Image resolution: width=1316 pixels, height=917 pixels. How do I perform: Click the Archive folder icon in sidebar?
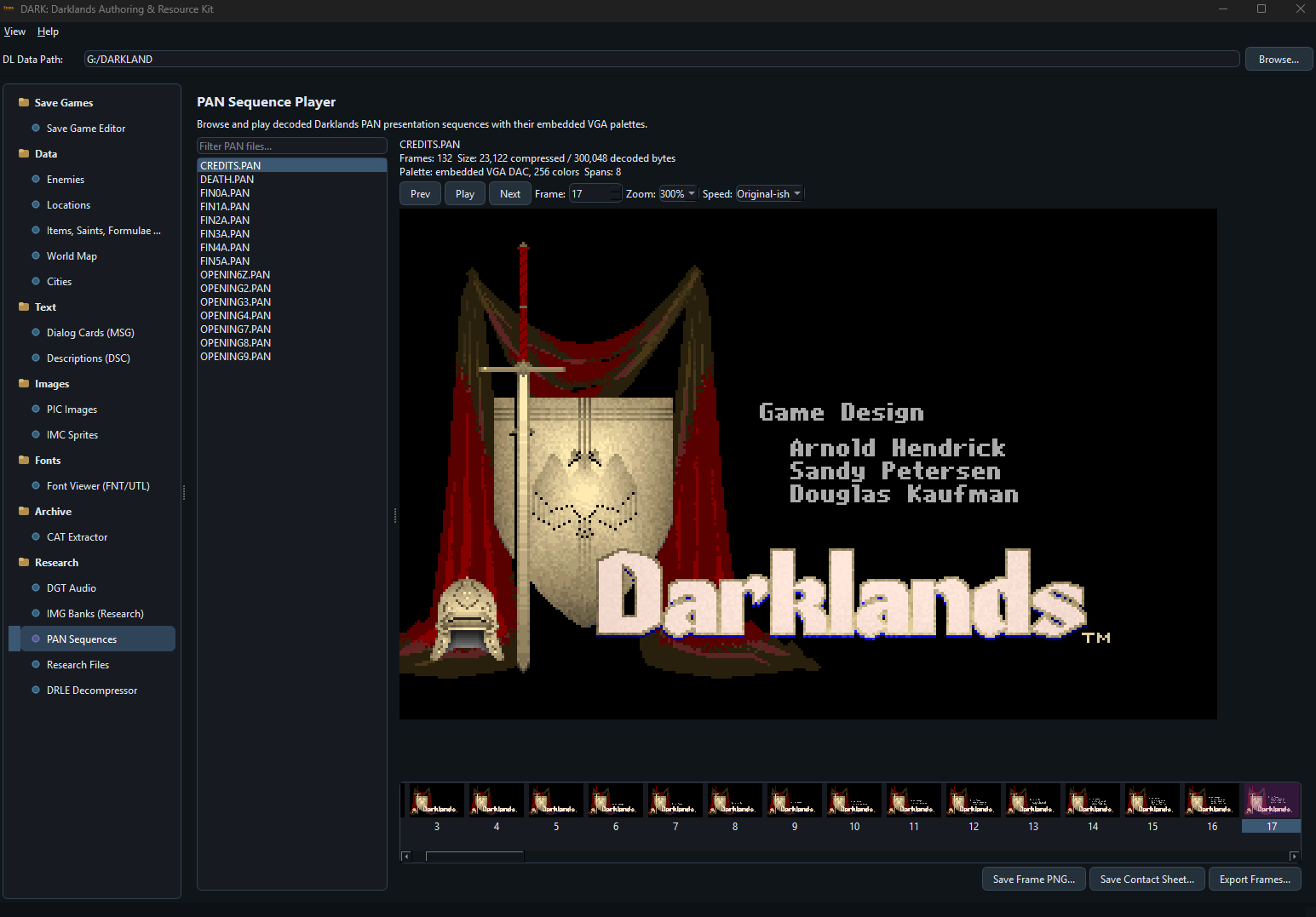[x=24, y=511]
